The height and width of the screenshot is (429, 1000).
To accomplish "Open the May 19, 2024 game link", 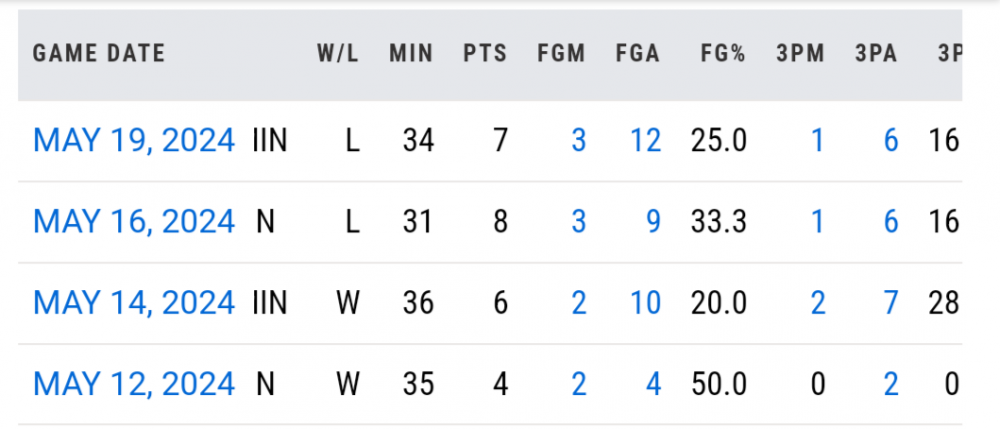I will (x=134, y=140).
